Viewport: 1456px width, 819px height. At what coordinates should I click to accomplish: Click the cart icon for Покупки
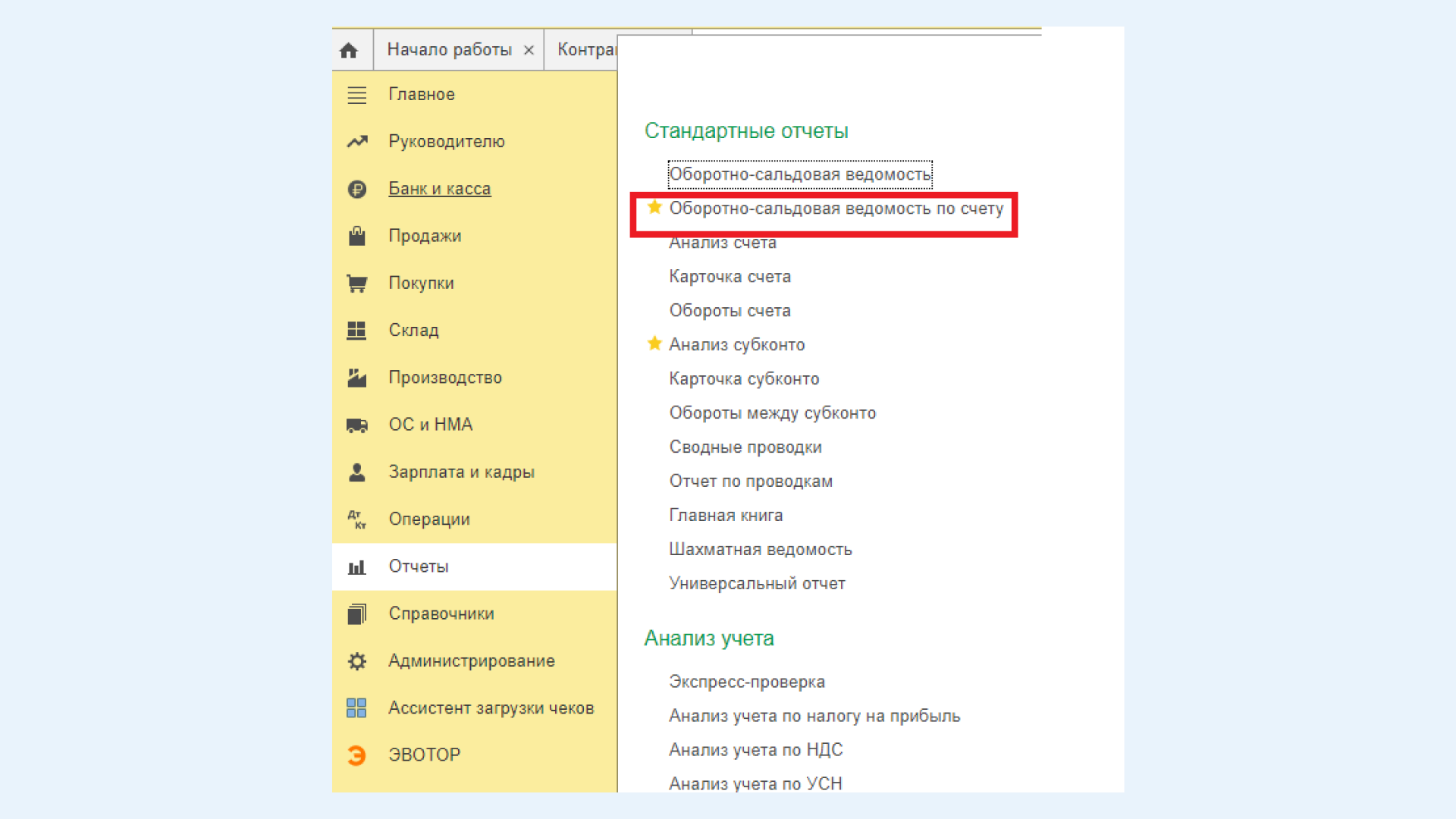click(357, 284)
